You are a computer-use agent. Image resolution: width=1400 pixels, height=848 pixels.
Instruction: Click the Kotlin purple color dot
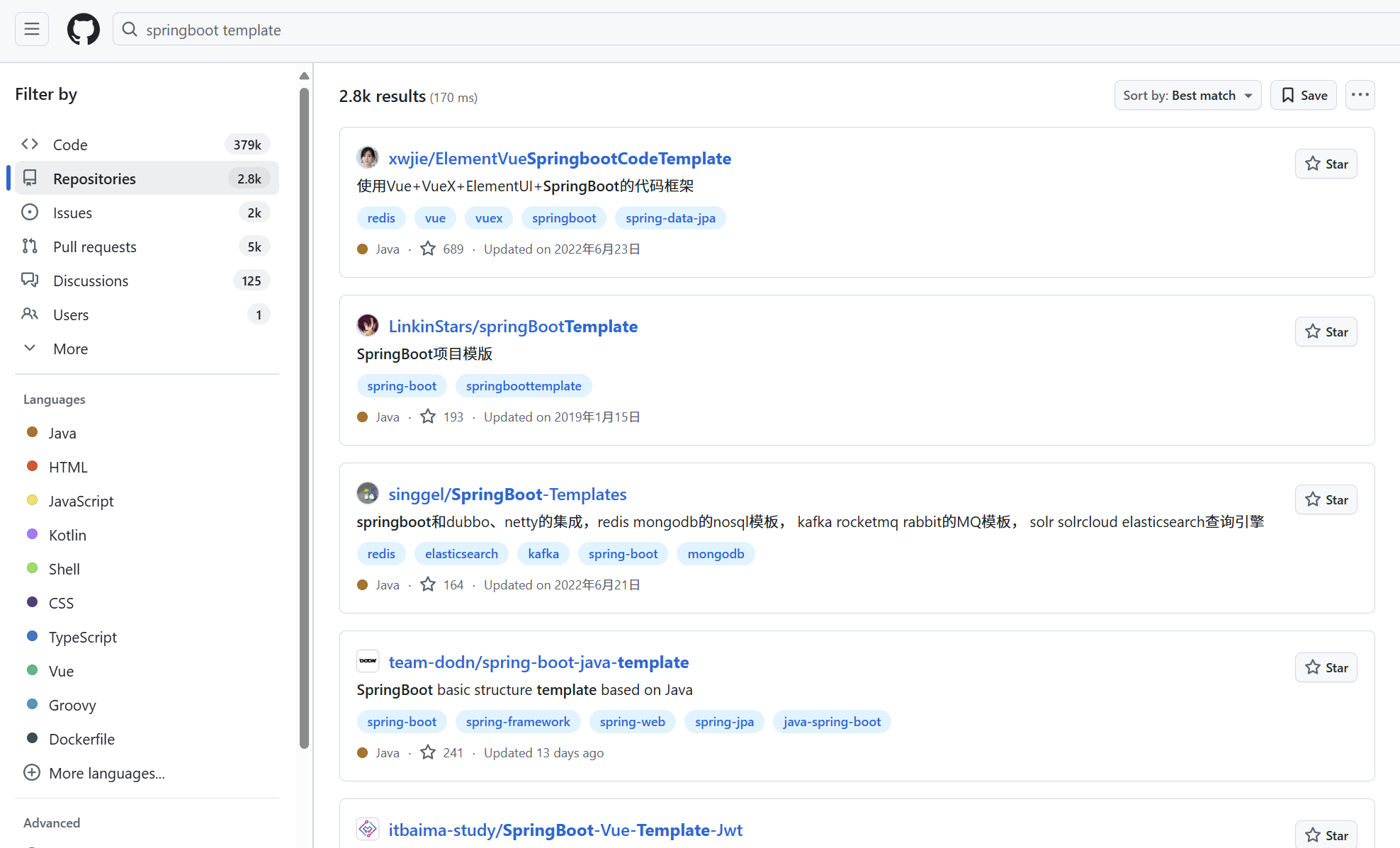32,534
